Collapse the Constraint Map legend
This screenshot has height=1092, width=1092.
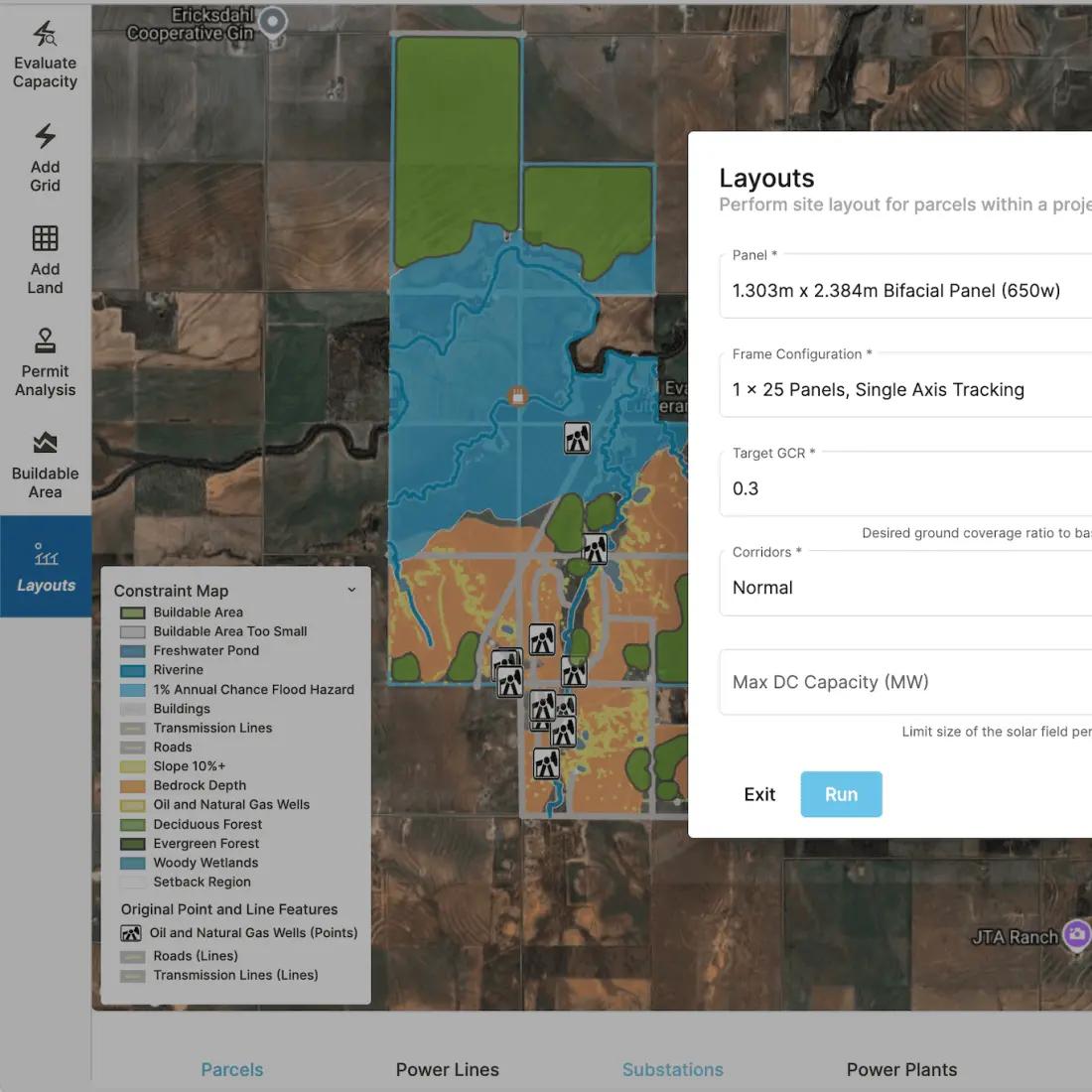pyautogui.click(x=351, y=590)
